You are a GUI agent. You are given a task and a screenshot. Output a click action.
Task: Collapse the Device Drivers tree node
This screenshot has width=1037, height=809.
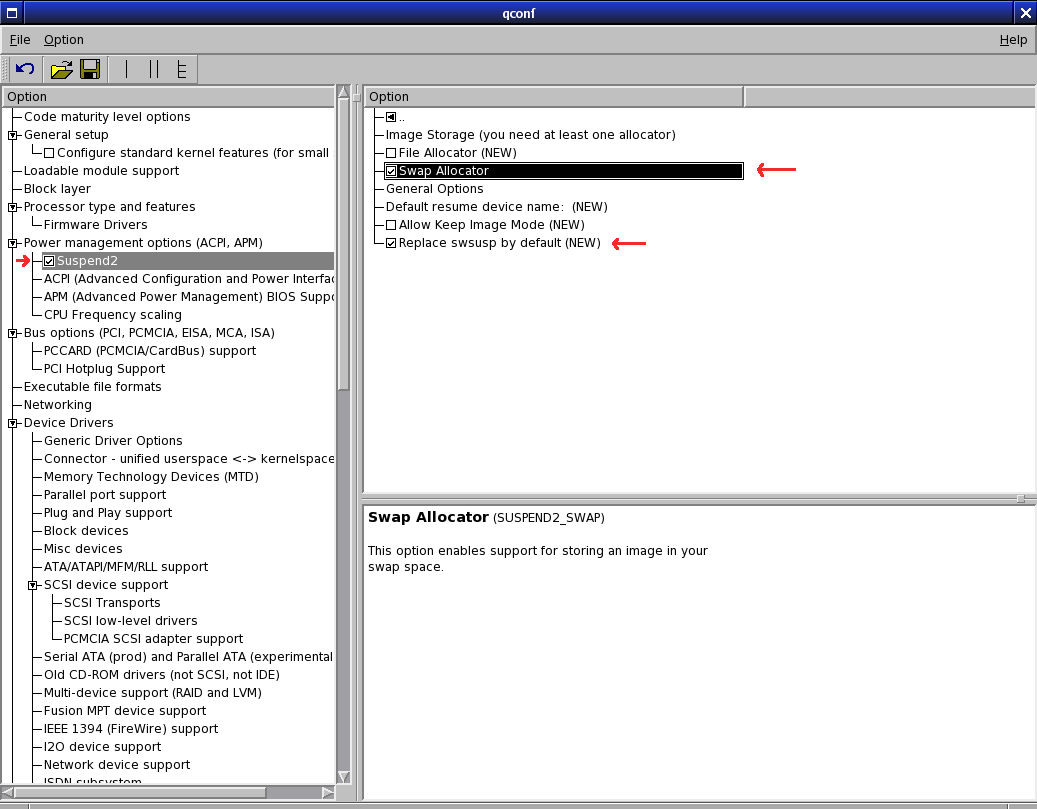(x=13, y=423)
